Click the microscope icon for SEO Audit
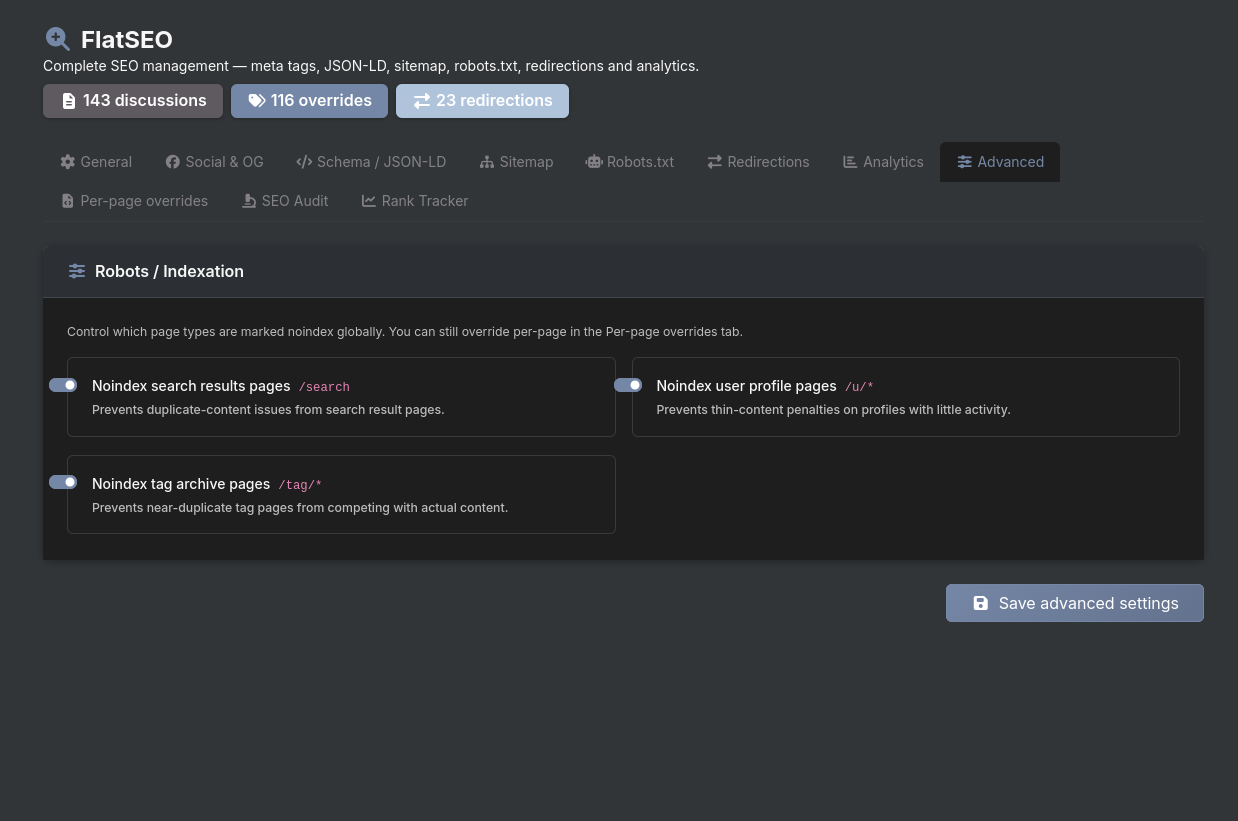1238x821 pixels. point(249,201)
